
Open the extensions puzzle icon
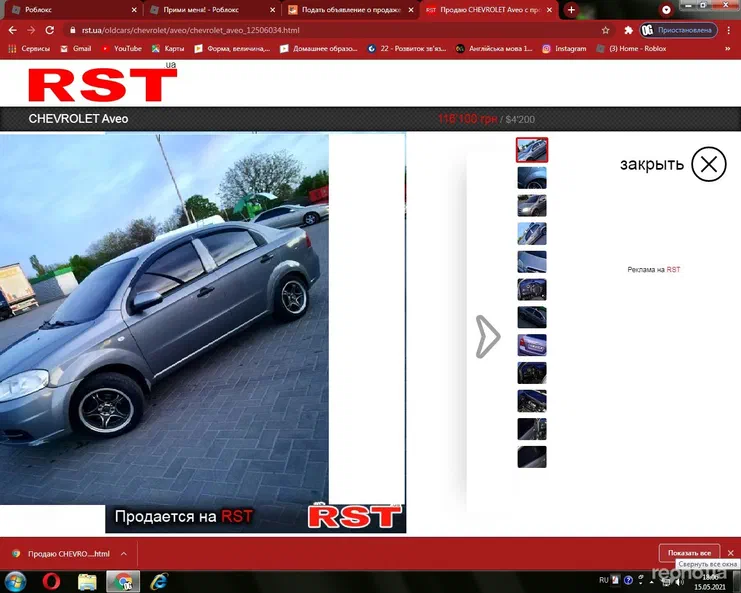coord(628,30)
